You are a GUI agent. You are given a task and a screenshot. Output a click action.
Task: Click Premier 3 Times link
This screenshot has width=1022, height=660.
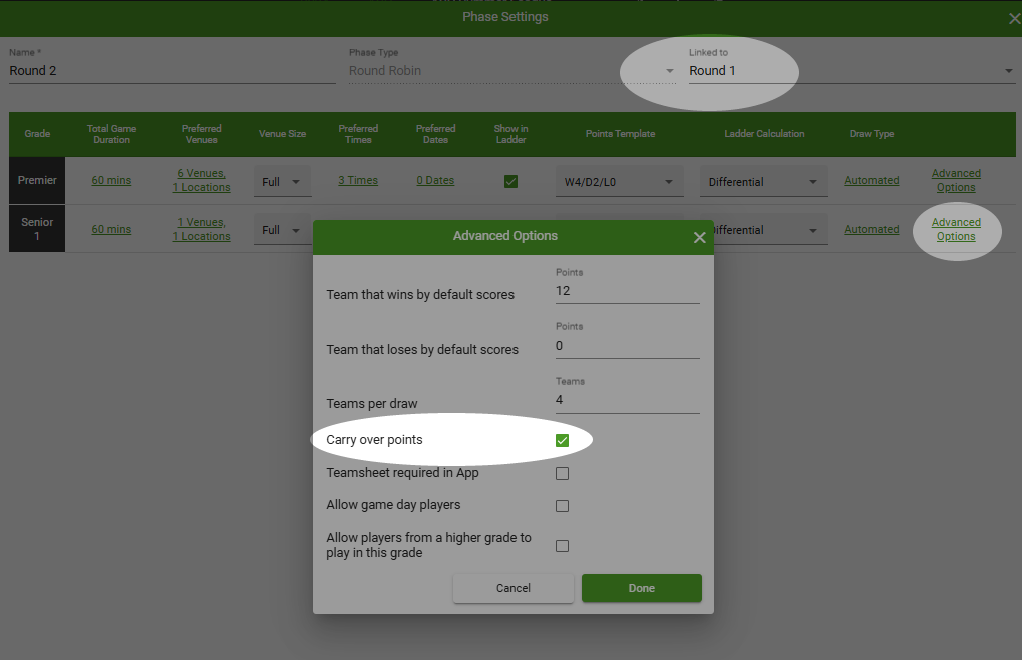pos(358,180)
